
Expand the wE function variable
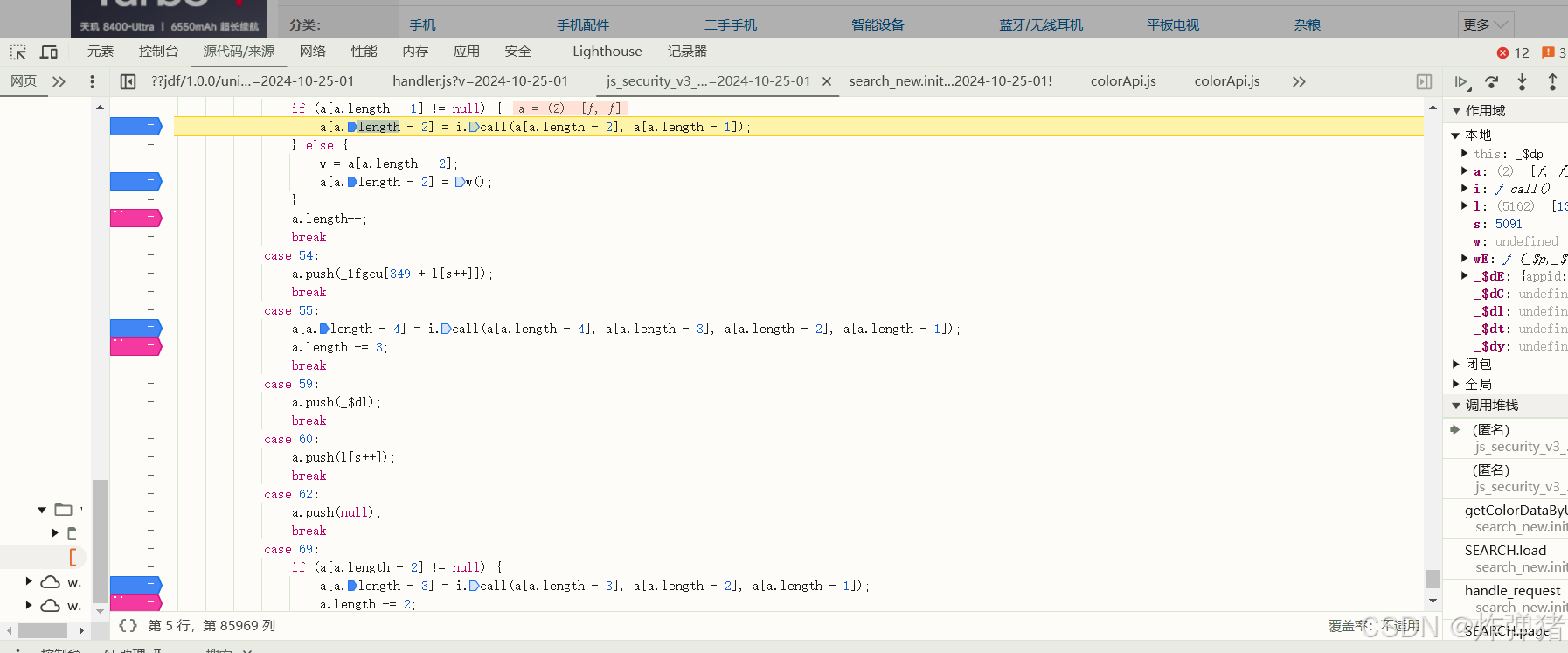coord(1465,259)
